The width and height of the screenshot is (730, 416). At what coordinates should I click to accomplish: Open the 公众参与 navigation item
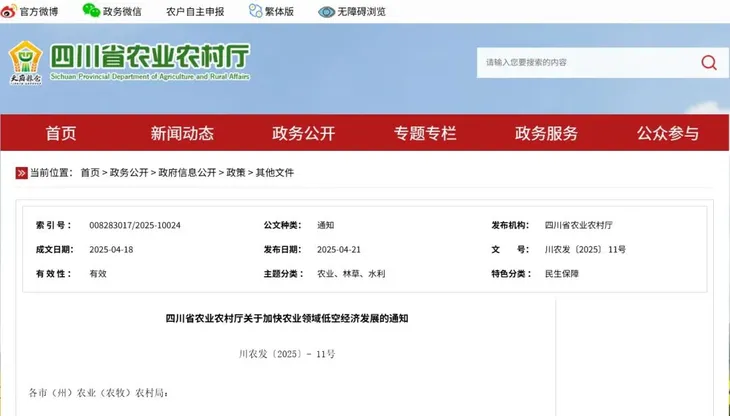tap(667, 133)
